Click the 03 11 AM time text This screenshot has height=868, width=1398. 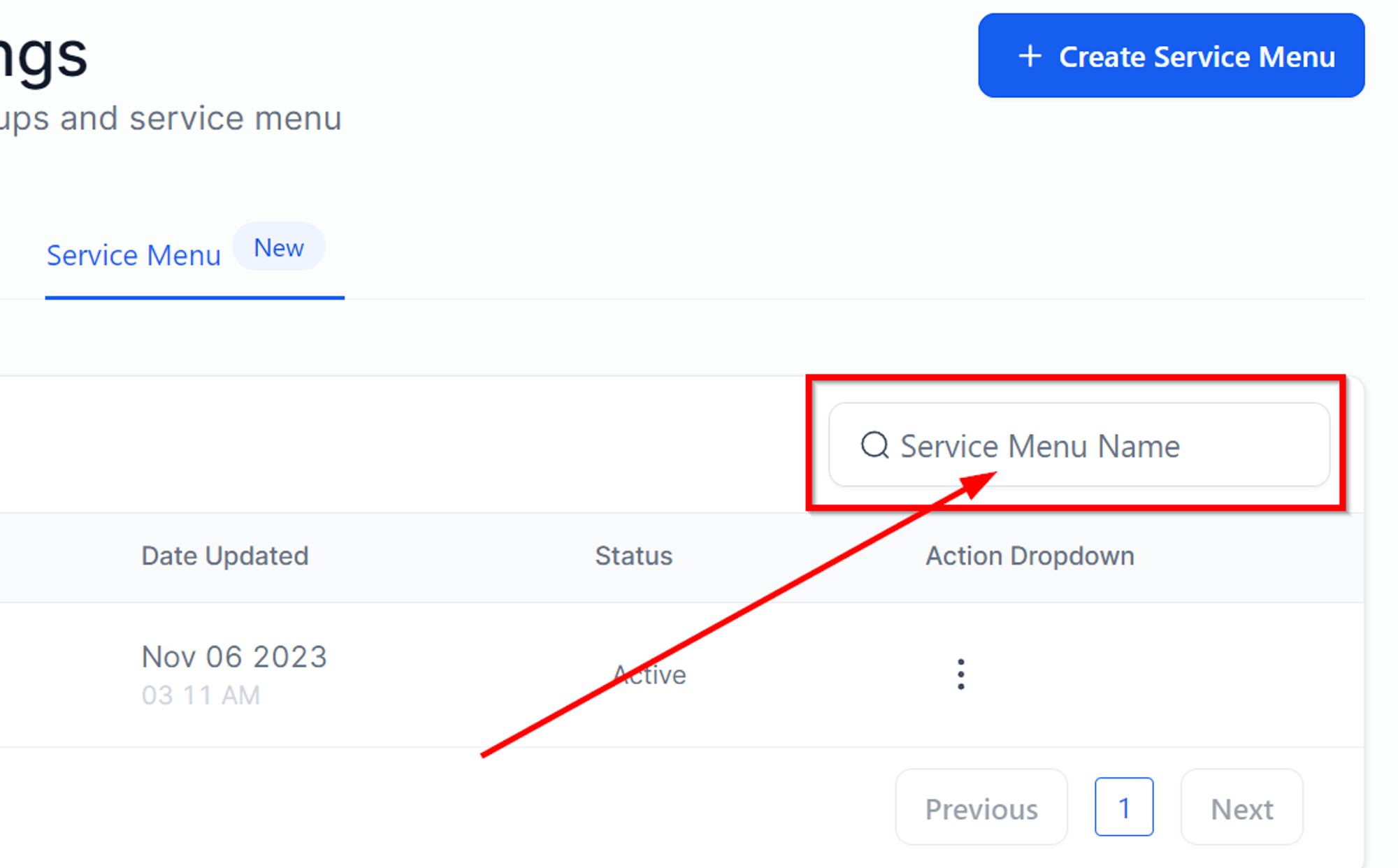click(201, 695)
